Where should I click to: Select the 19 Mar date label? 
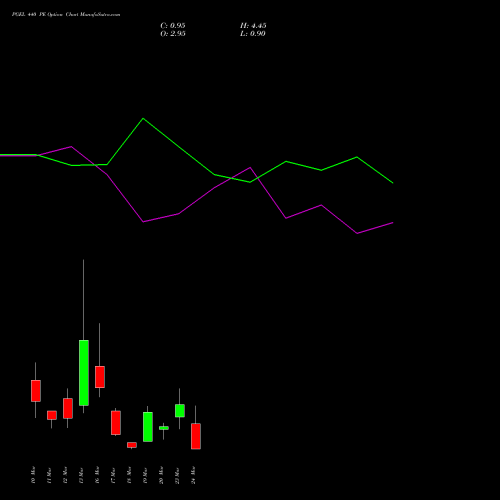click(x=145, y=475)
